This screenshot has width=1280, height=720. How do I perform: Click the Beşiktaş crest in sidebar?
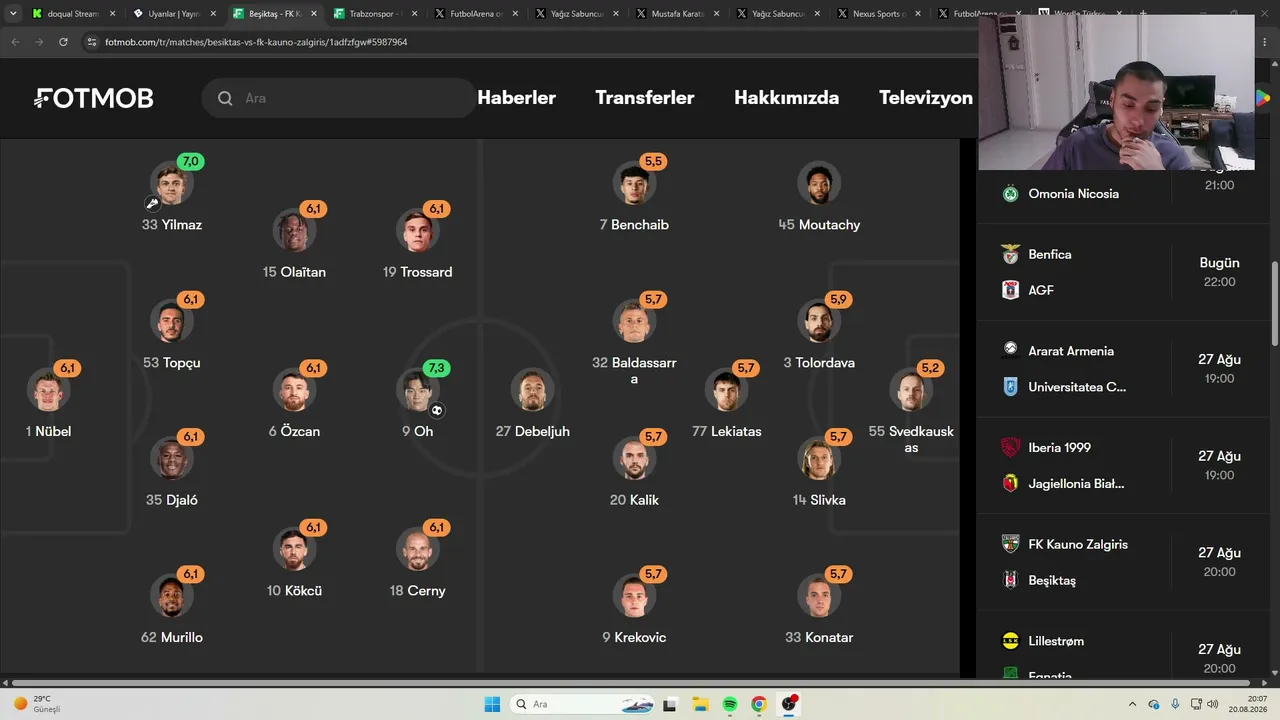coord(1010,580)
